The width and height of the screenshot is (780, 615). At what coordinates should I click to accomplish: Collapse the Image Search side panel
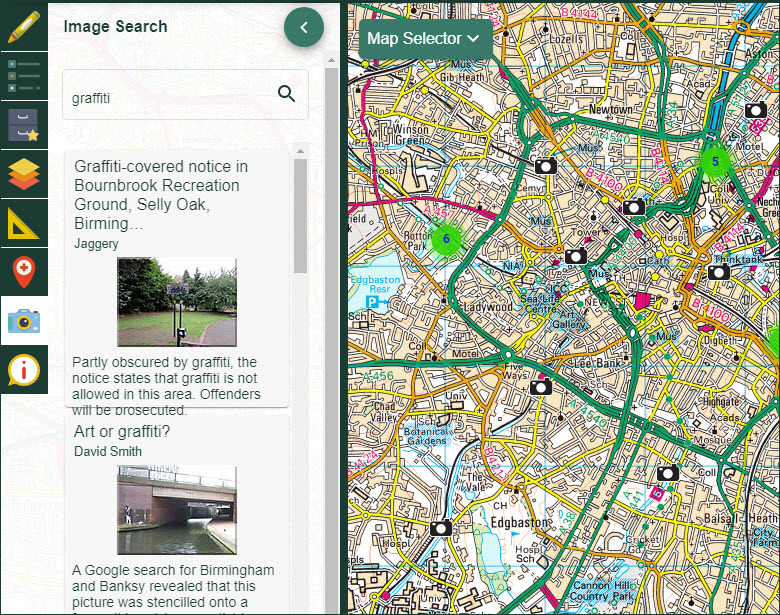coord(304,27)
